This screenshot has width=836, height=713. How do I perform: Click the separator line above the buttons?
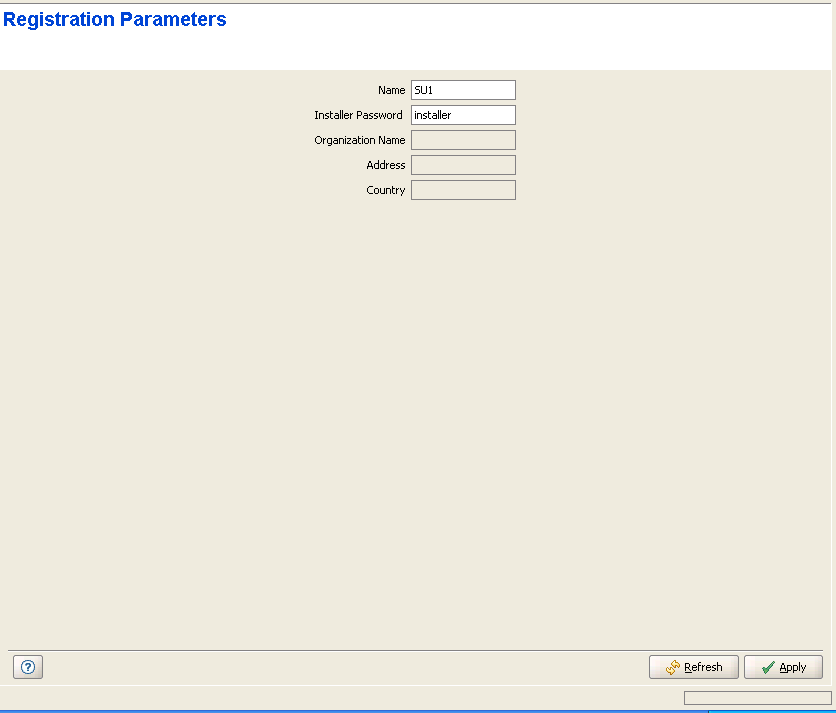(x=416, y=651)
